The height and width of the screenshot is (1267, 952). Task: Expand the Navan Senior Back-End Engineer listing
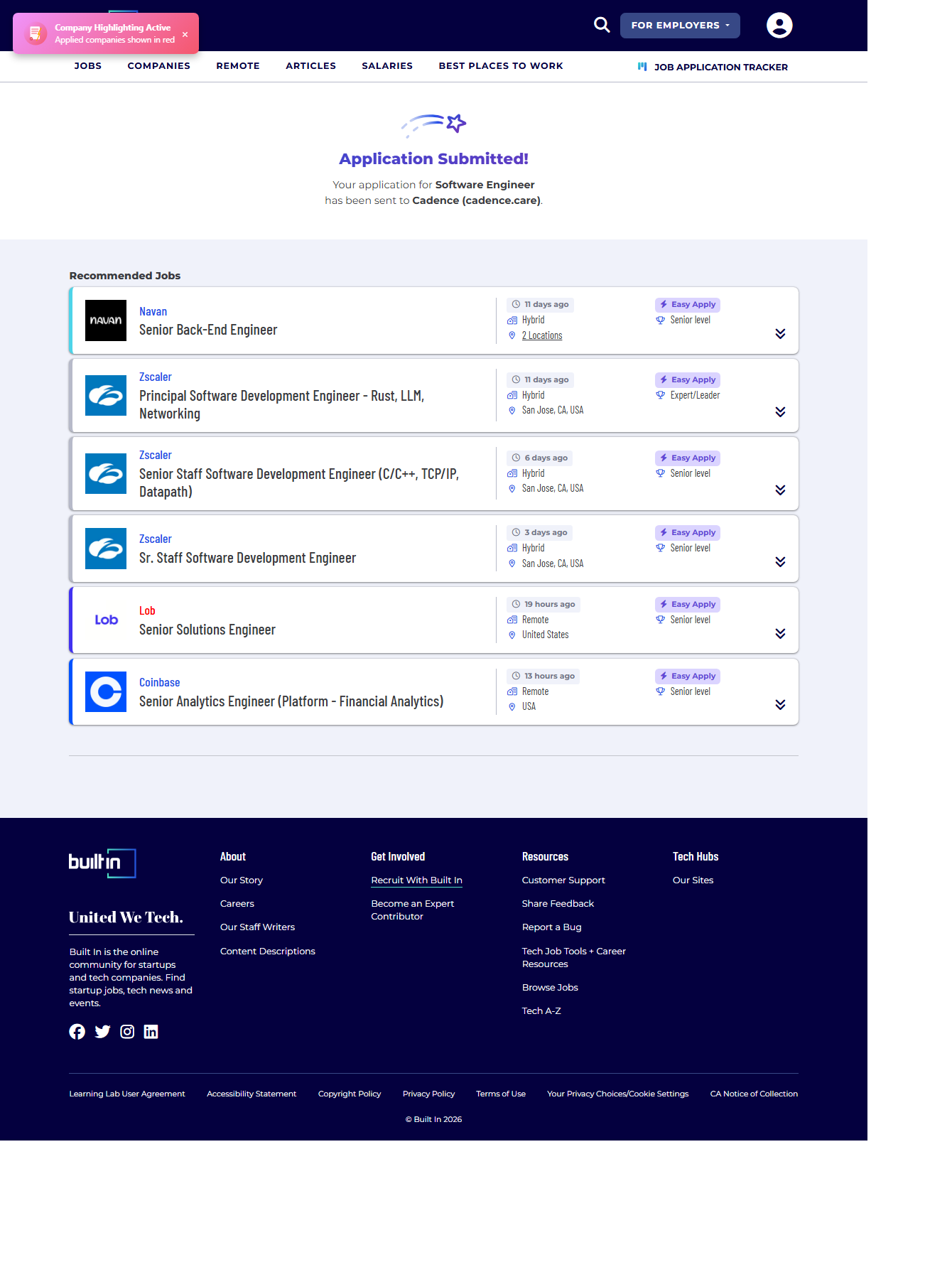pos(780,334)
